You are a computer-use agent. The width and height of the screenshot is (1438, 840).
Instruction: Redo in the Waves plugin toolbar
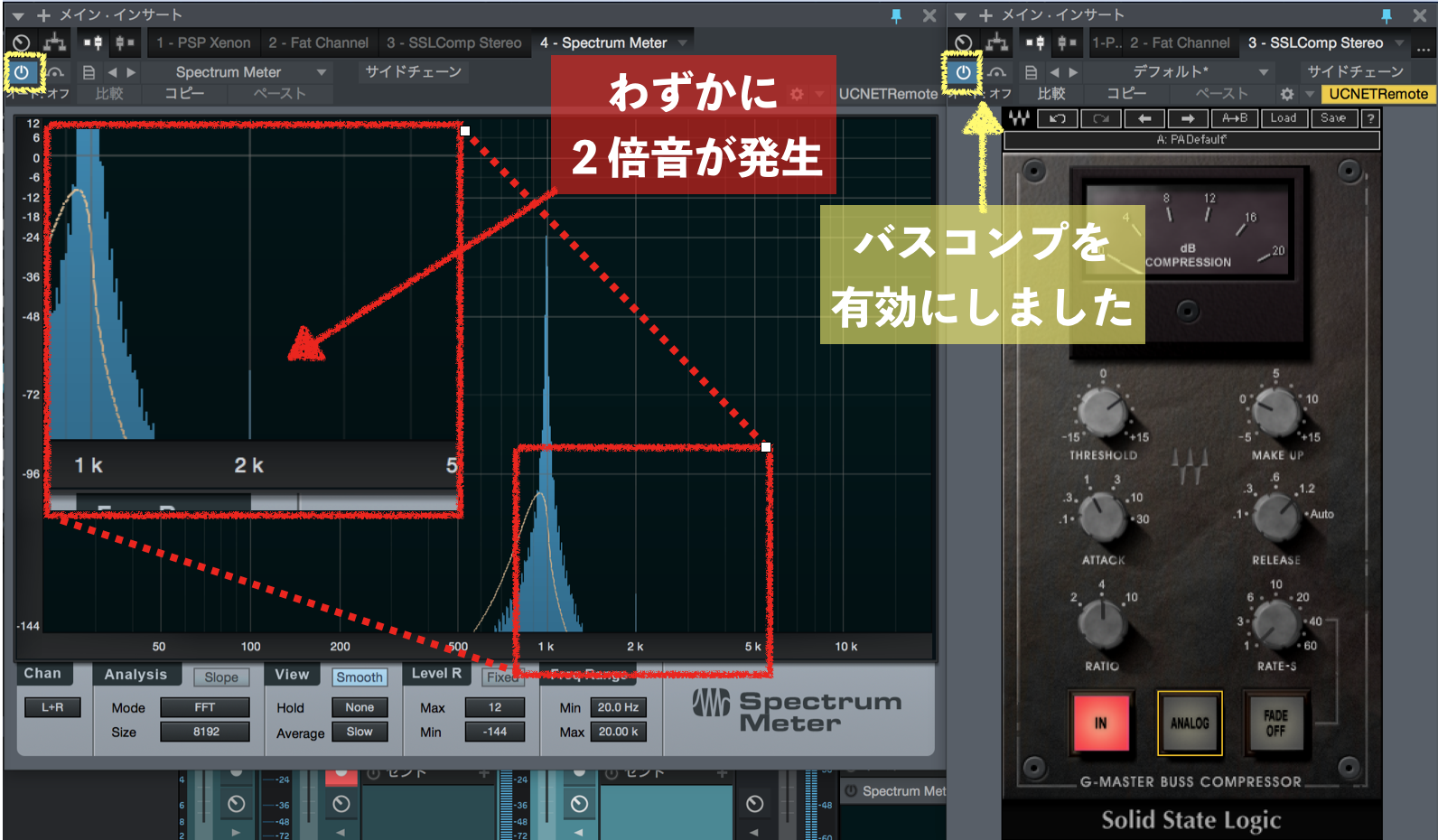tap(1101, 118)
